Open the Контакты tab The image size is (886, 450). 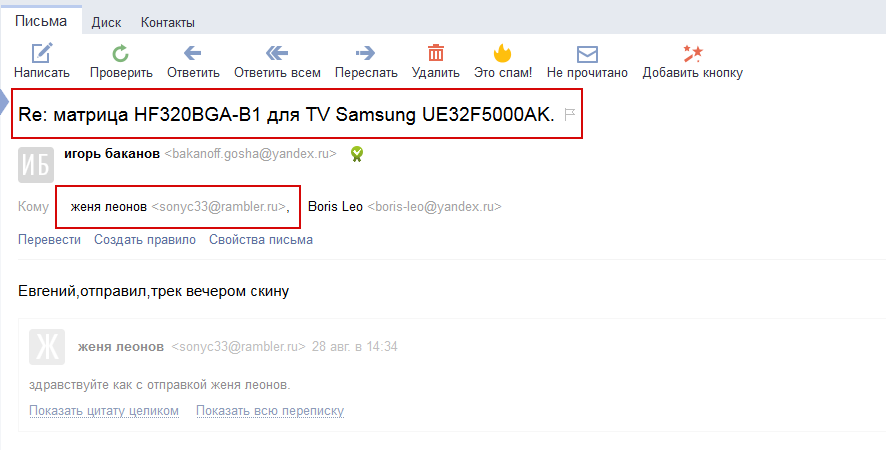click(x=167, y=22)
